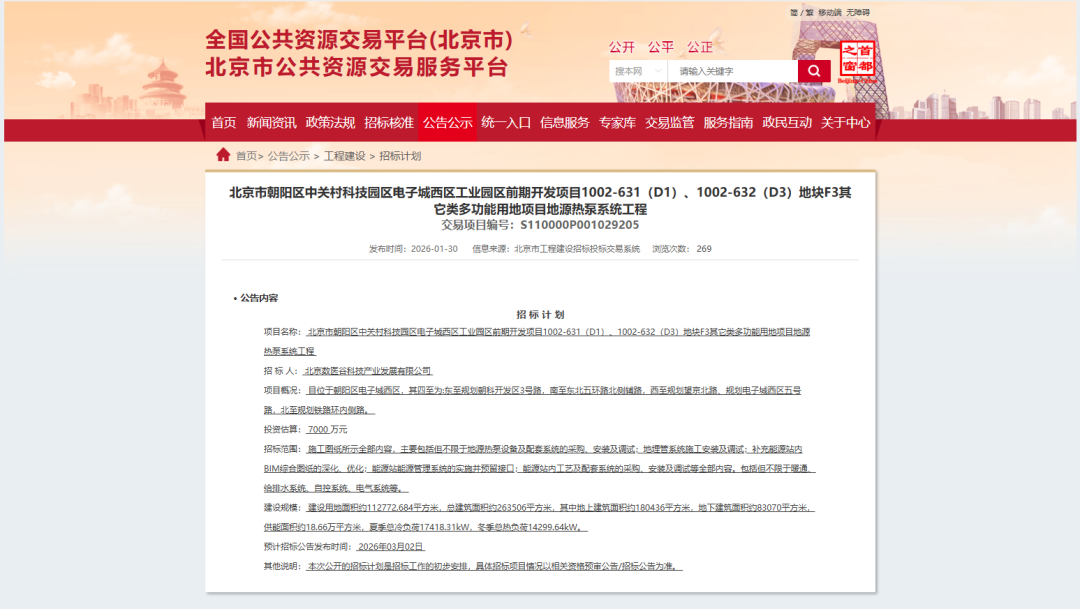Click the publish date 2026-01-30
The image size is (1080, 609).
tap(434, 249)
